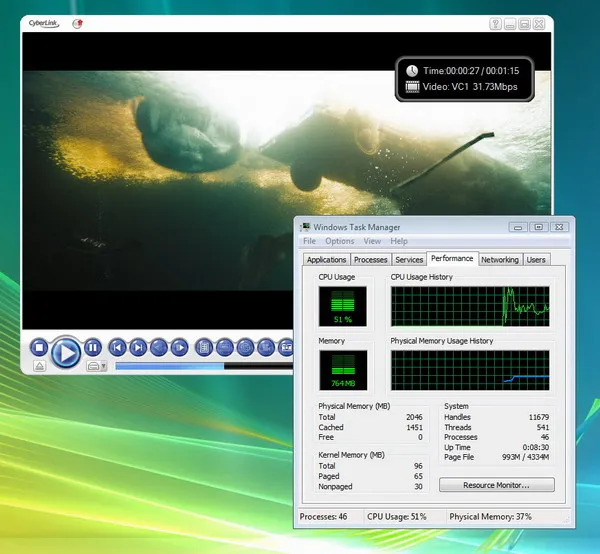Screen dimensions: 600x554
Task: Select the Performance tab
Action: [x=452, y=258]
